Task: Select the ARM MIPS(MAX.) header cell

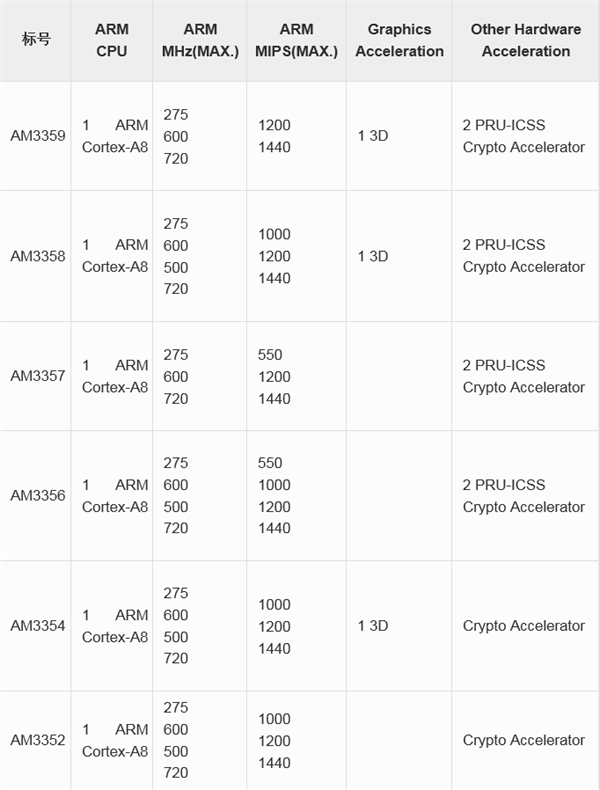Action: [x=296, y=40]
